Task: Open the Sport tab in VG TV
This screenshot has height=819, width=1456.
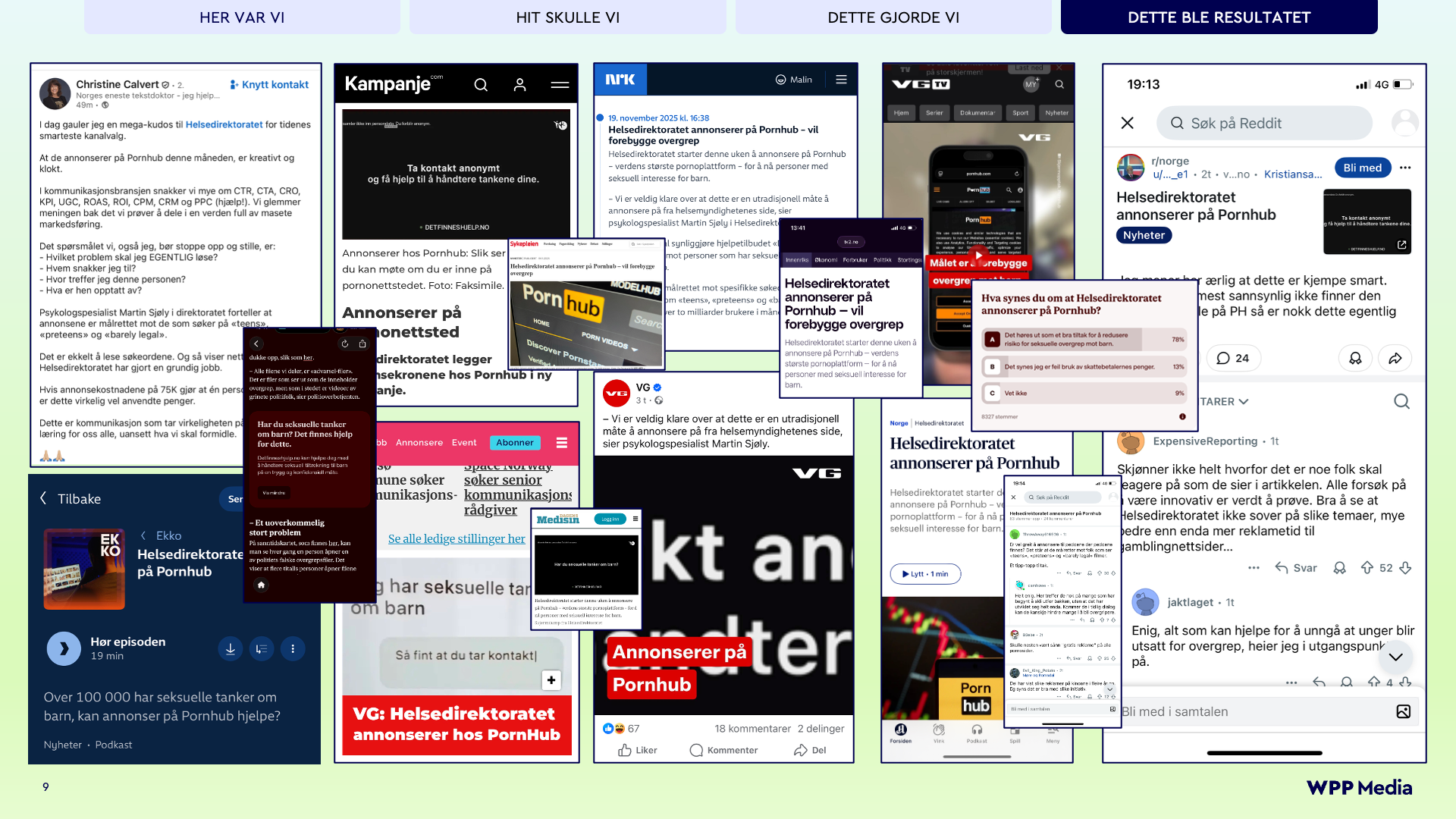Action: pos(1021,113)
